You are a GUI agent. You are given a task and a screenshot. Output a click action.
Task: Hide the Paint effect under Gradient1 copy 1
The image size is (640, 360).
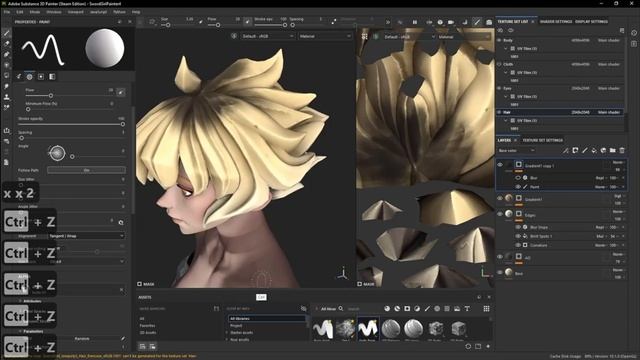(x=518, y=187)
